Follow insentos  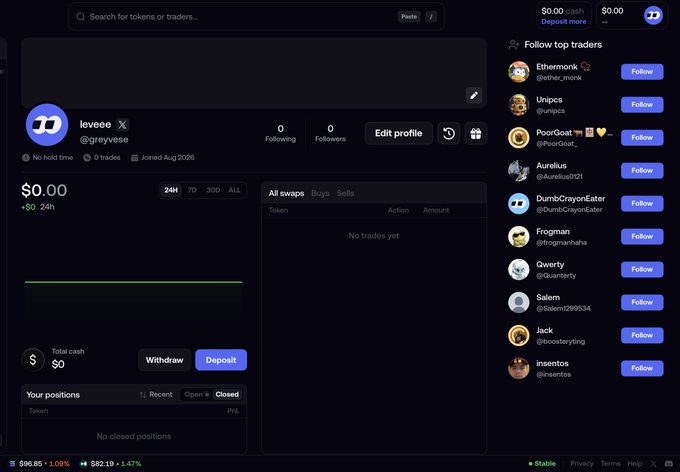(x=642, y=368)
